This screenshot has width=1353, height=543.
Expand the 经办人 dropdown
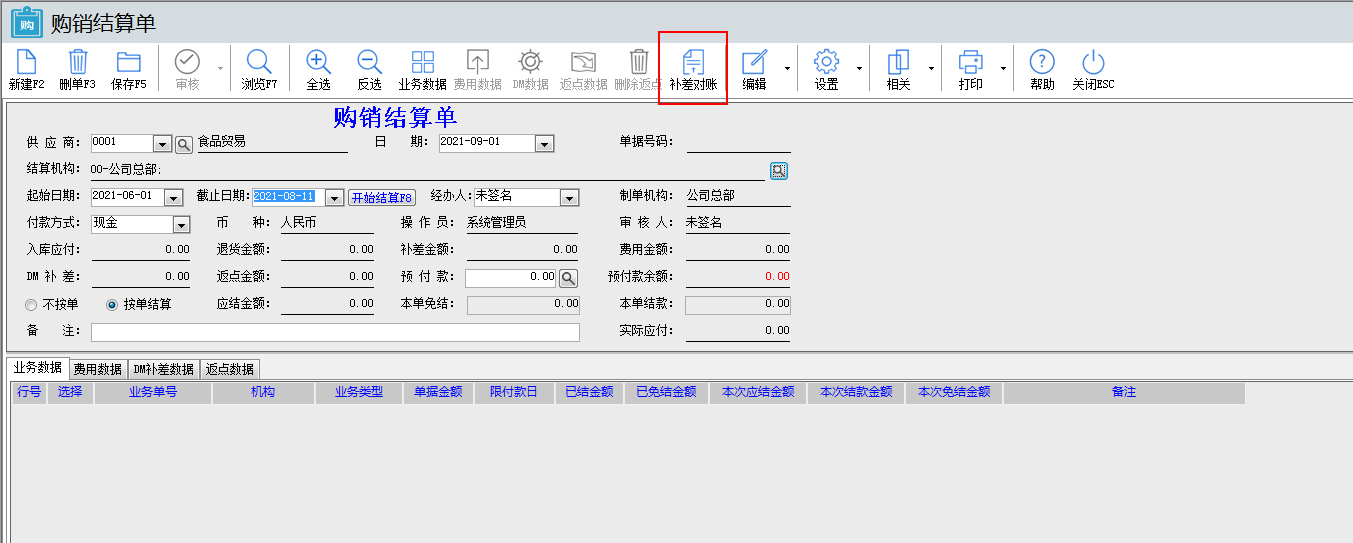[x=569, y=198]
